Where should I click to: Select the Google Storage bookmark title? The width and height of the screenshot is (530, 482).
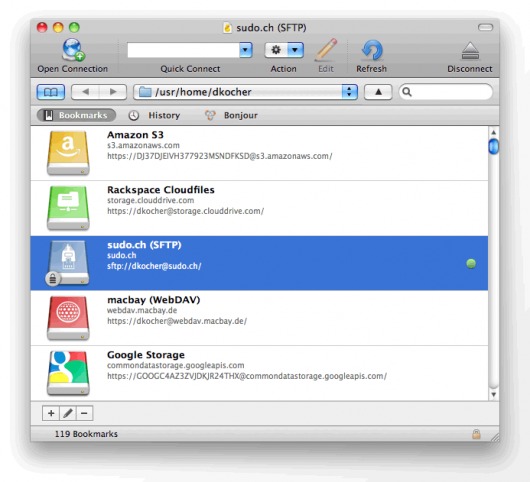(146, 355)
